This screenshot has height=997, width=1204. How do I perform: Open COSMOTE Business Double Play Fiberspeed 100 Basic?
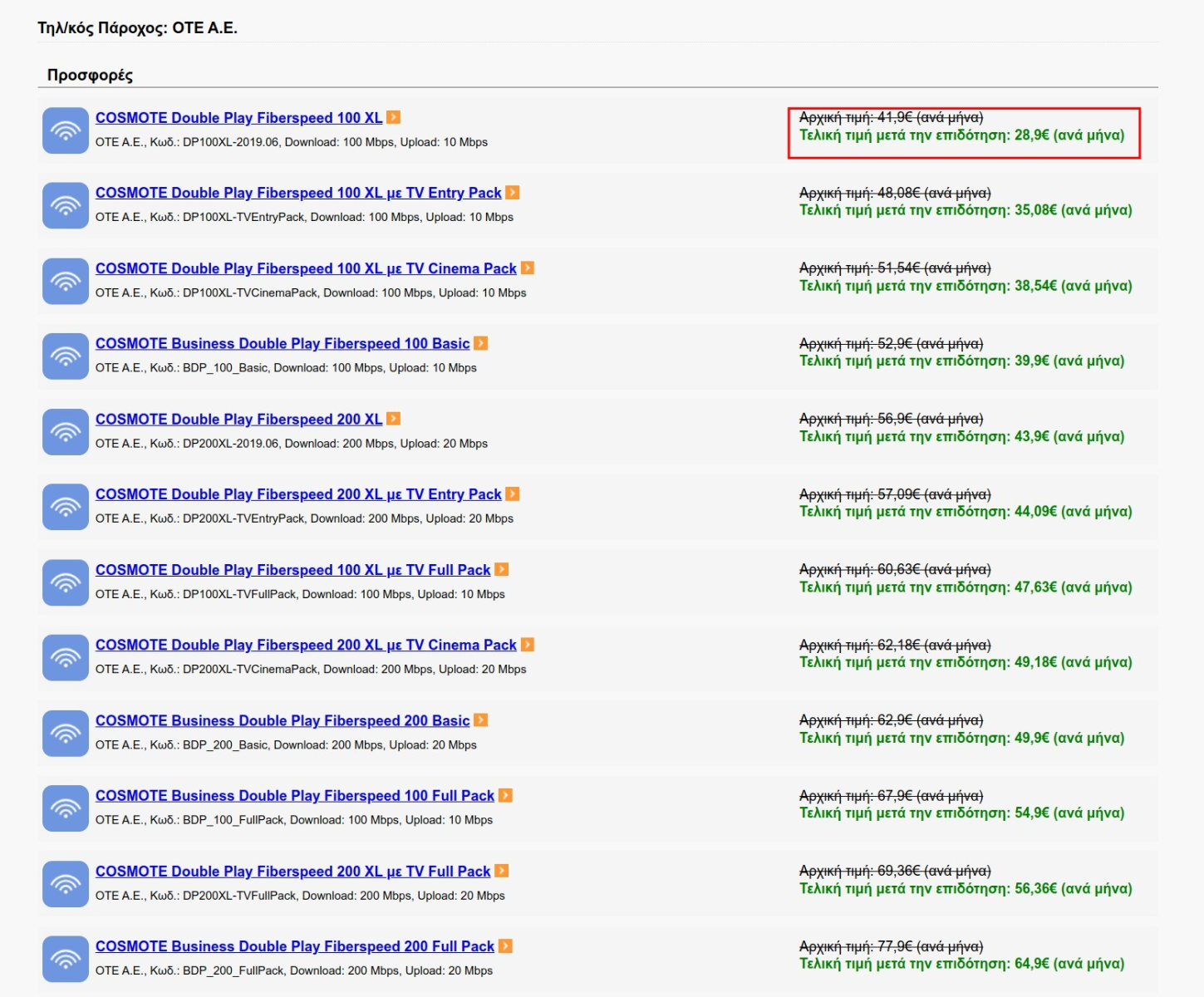tap(283, 344)
